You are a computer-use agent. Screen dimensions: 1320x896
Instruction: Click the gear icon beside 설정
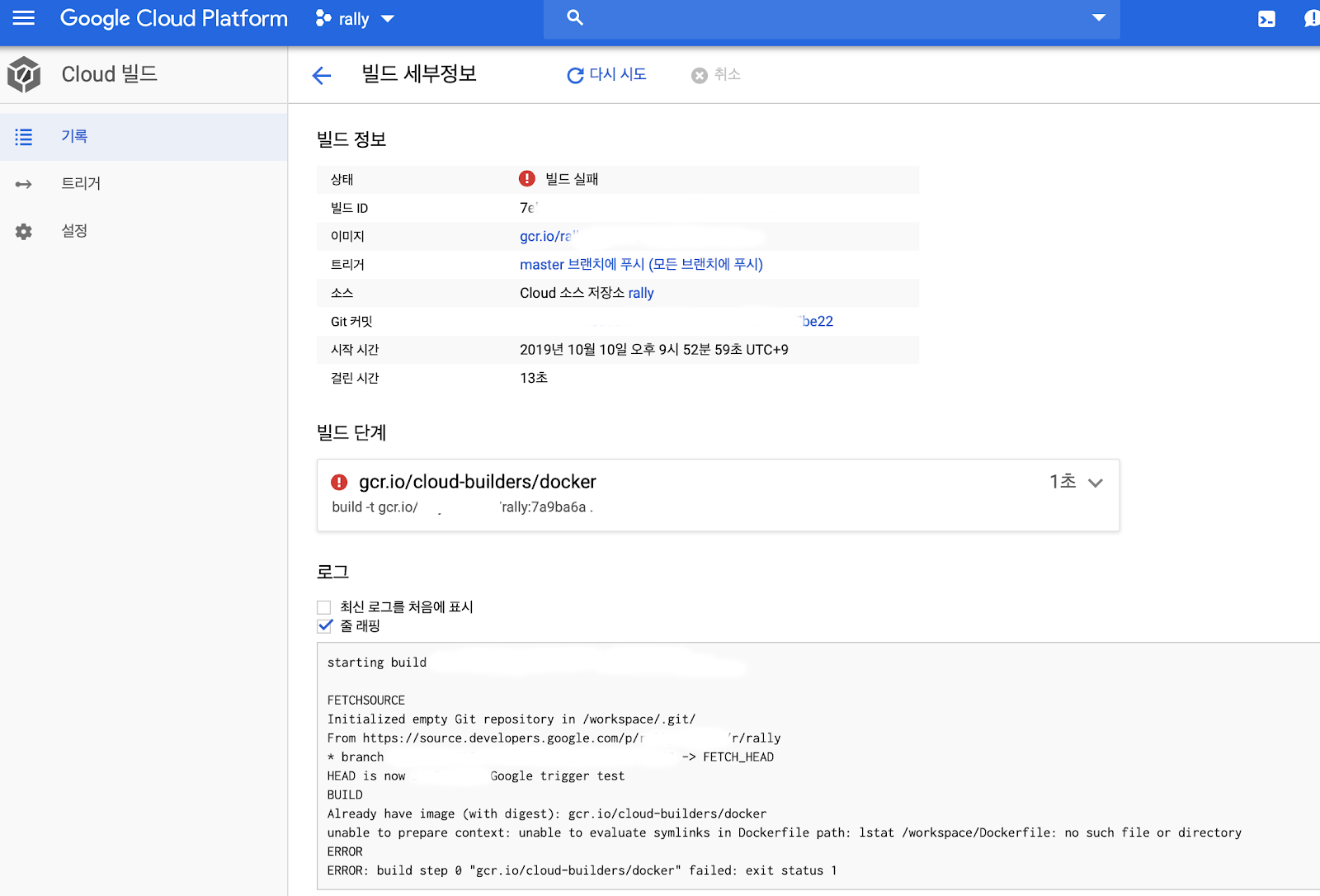24,232
